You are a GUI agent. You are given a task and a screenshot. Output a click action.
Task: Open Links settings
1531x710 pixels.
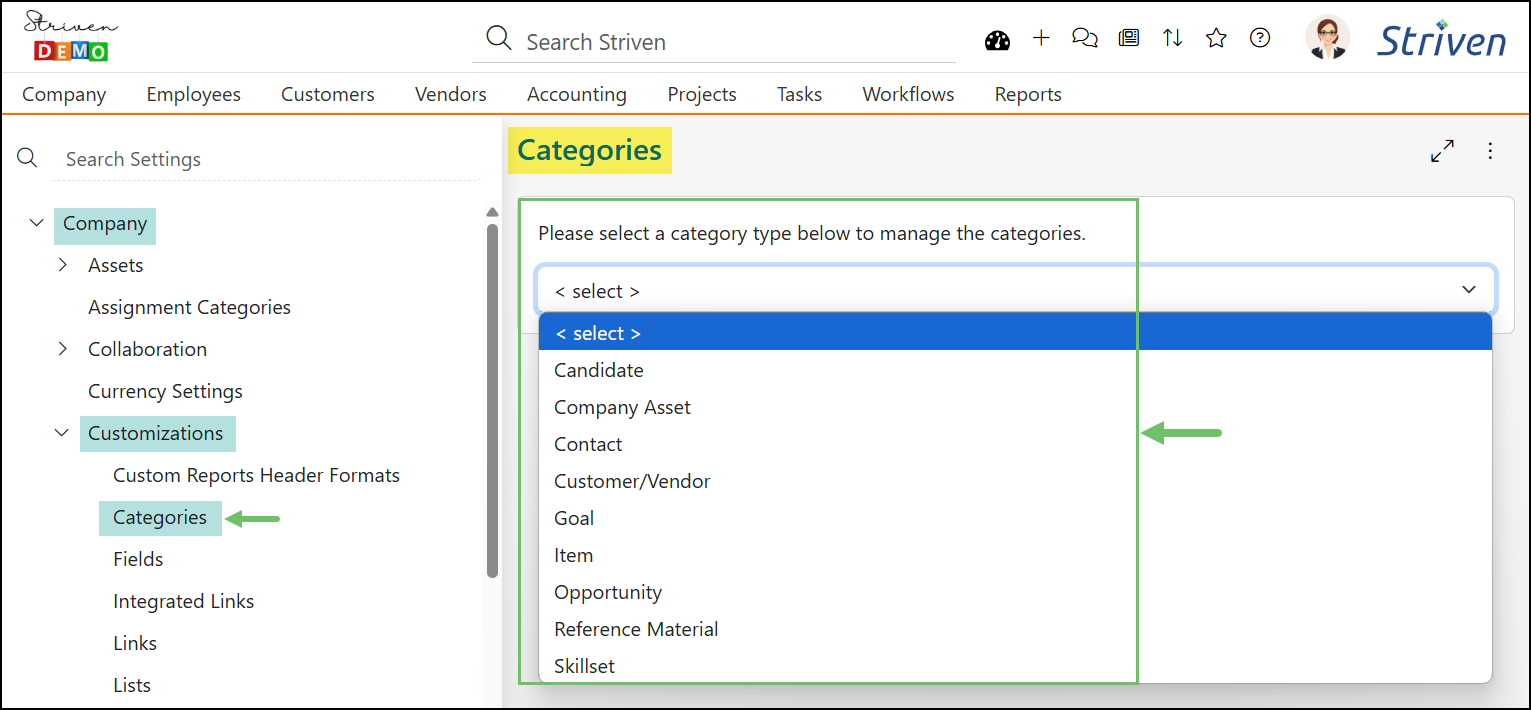pos(135,643)
